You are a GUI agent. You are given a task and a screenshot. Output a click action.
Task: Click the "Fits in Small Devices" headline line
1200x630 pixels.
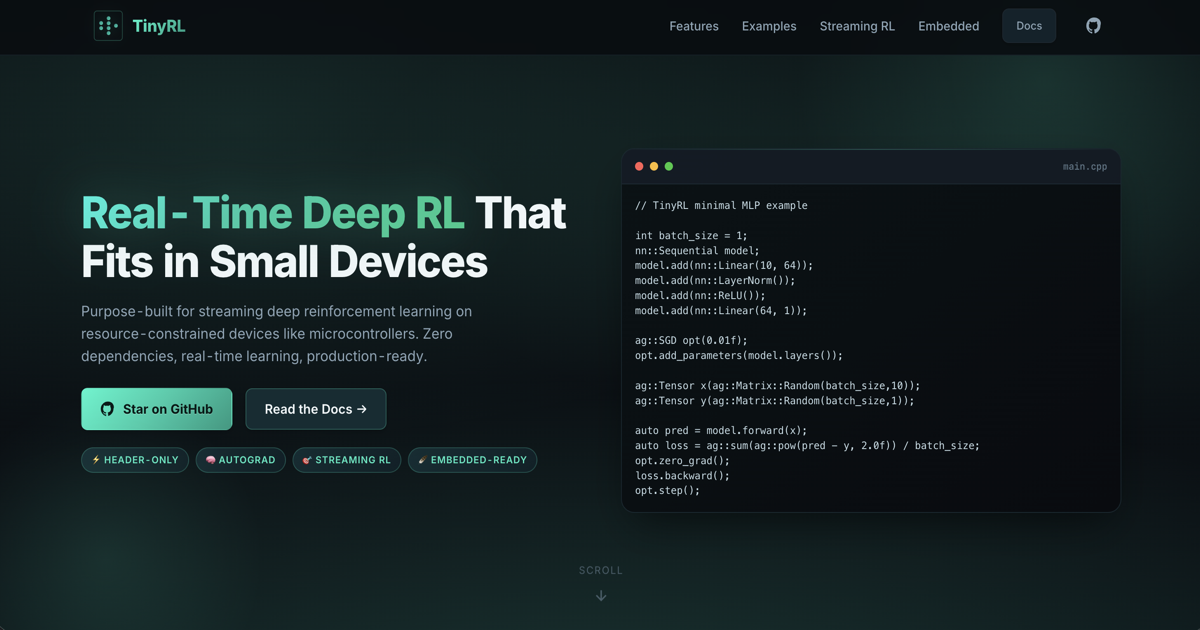(x=284, y=261)
